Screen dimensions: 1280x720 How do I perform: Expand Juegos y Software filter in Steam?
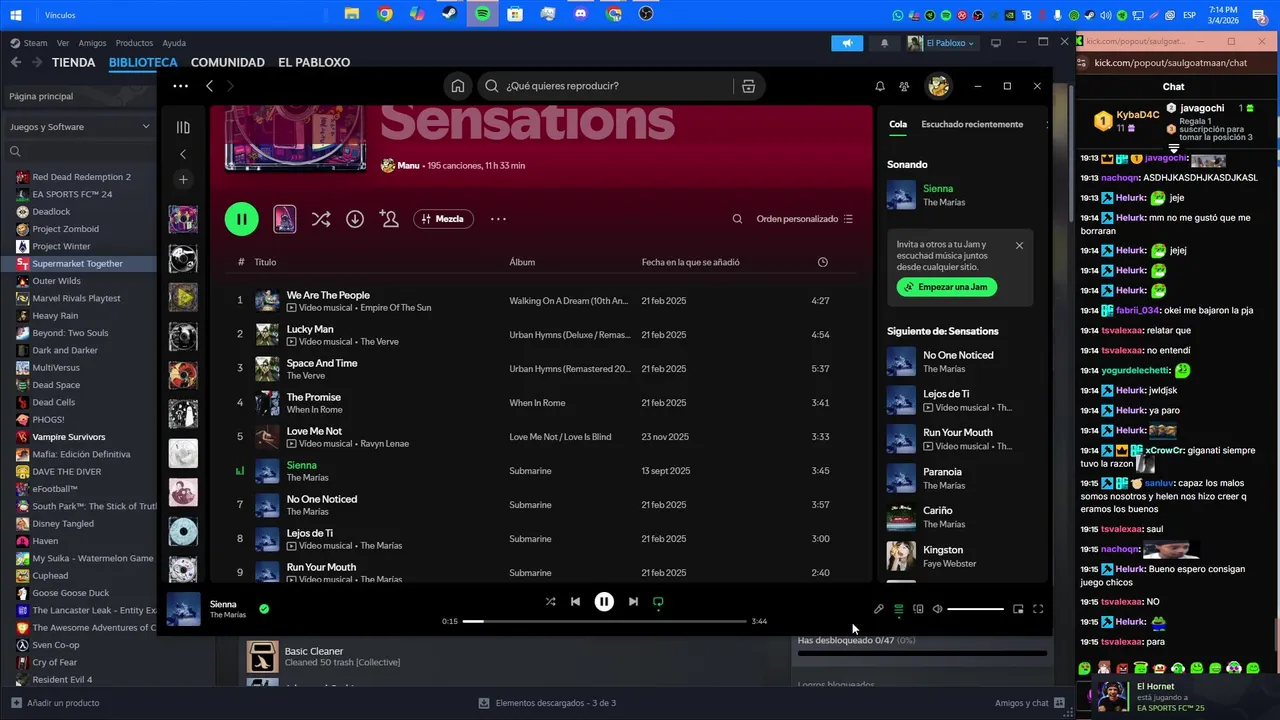point(80,127)
